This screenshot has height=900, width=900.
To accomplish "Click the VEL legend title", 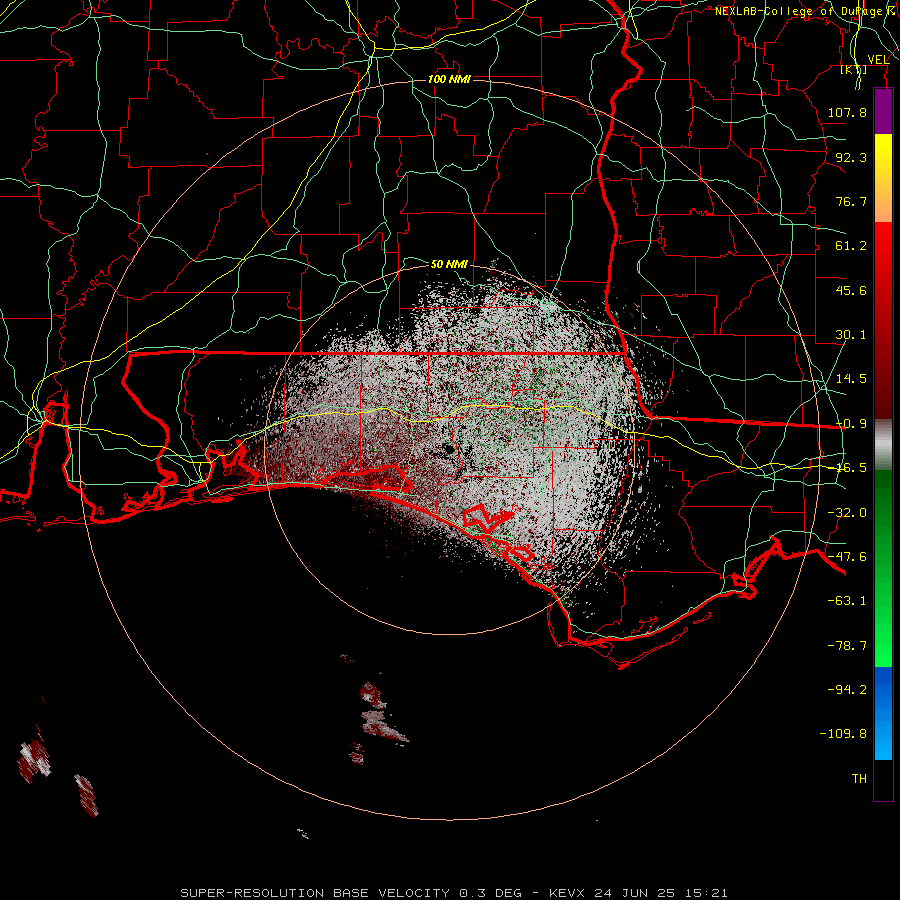I will coord(878,60).
